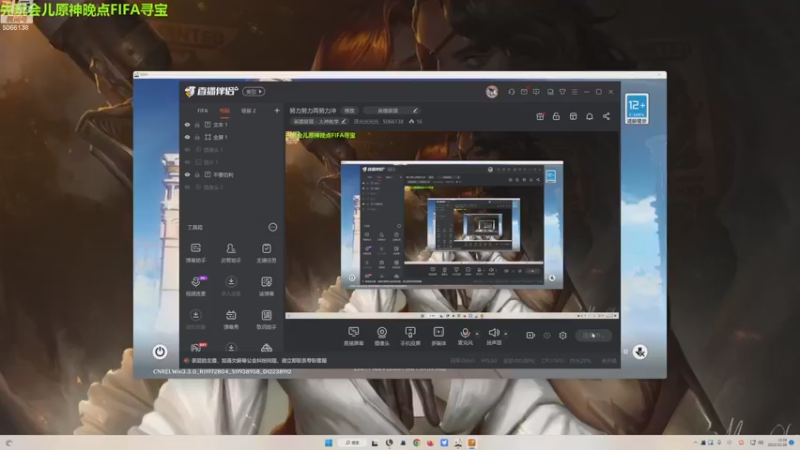Toggle visibility of the 全屏 1 layer
This screenshot has height=450, width=800.
[187, 137]
